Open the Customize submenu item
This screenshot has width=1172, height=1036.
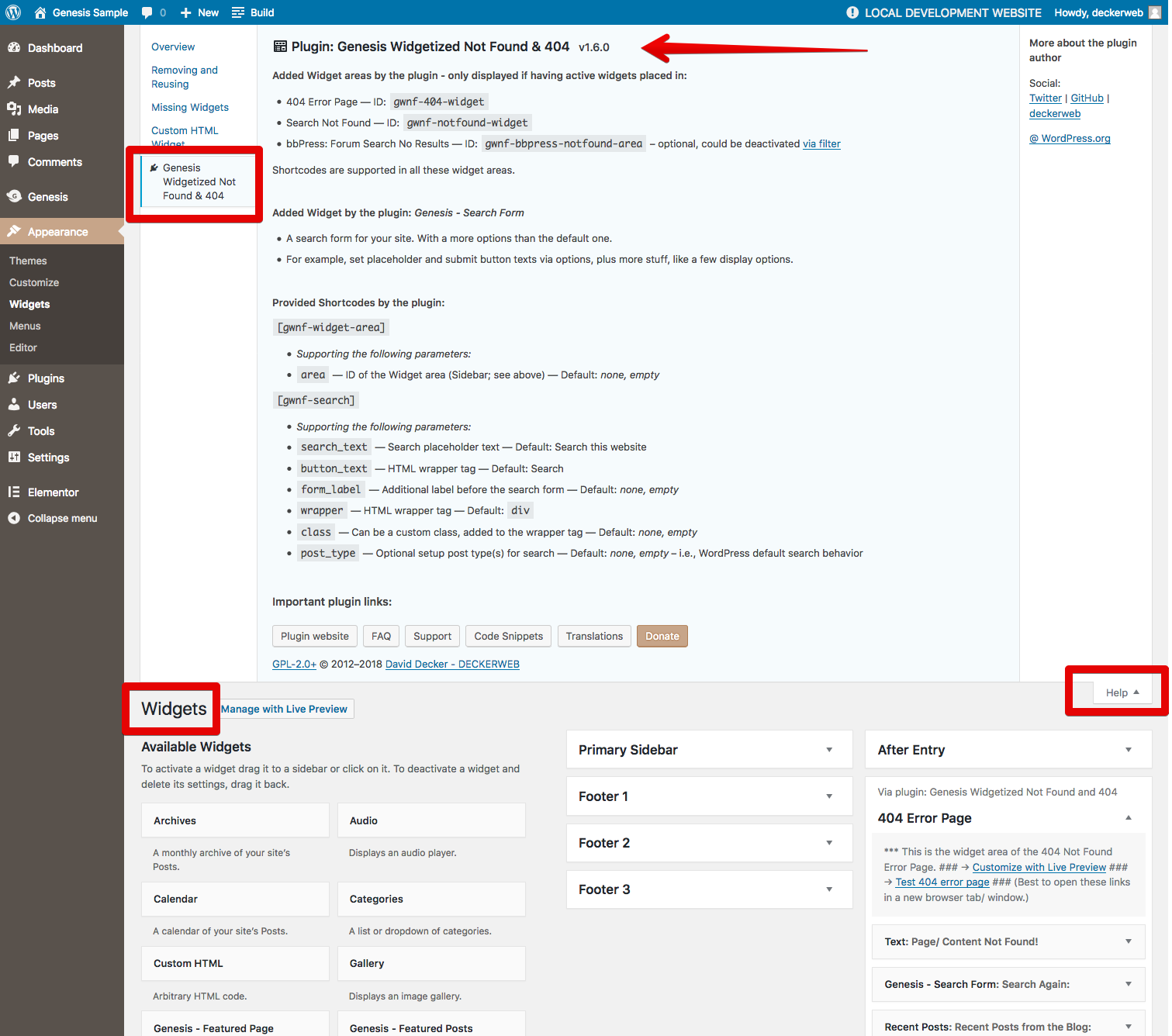point(34,282)
